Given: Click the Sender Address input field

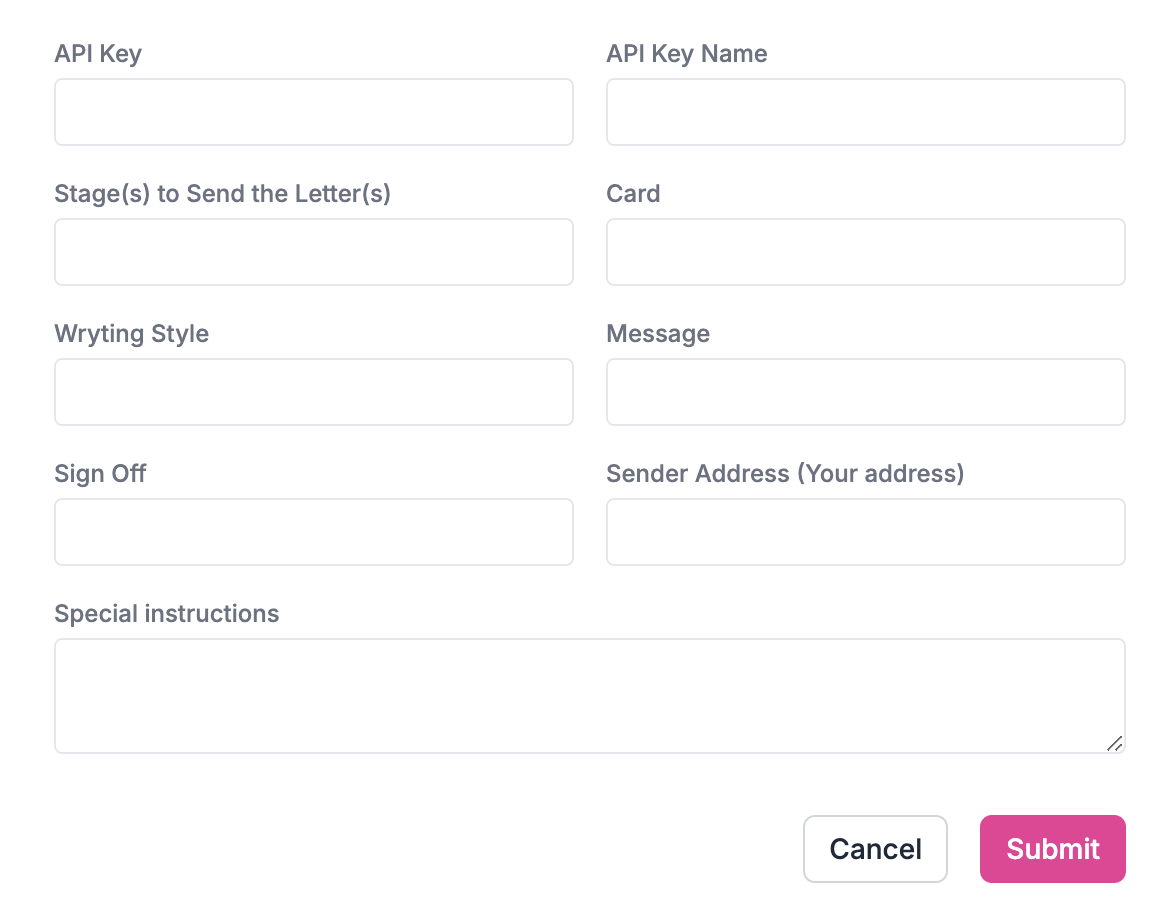Looking at the screenshot, I should [x=865, y=532].
